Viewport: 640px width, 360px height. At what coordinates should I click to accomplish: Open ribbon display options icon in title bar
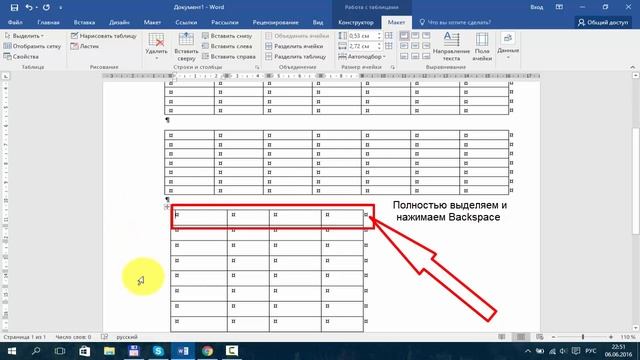tap(559, 7)
